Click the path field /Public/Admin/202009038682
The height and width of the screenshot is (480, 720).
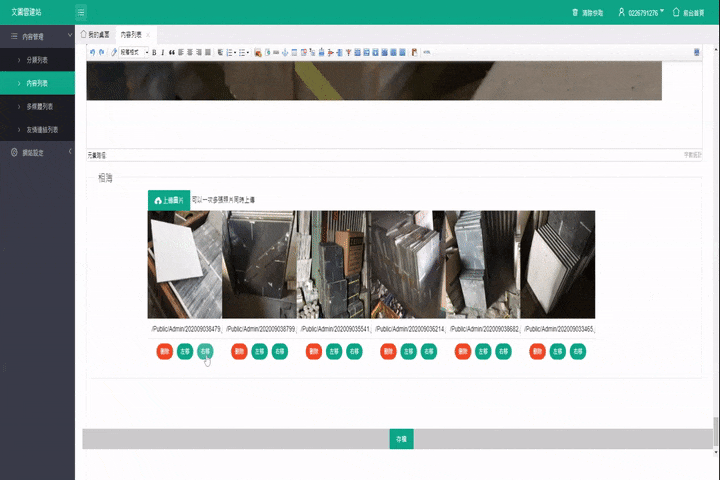(x=484, y=329)
